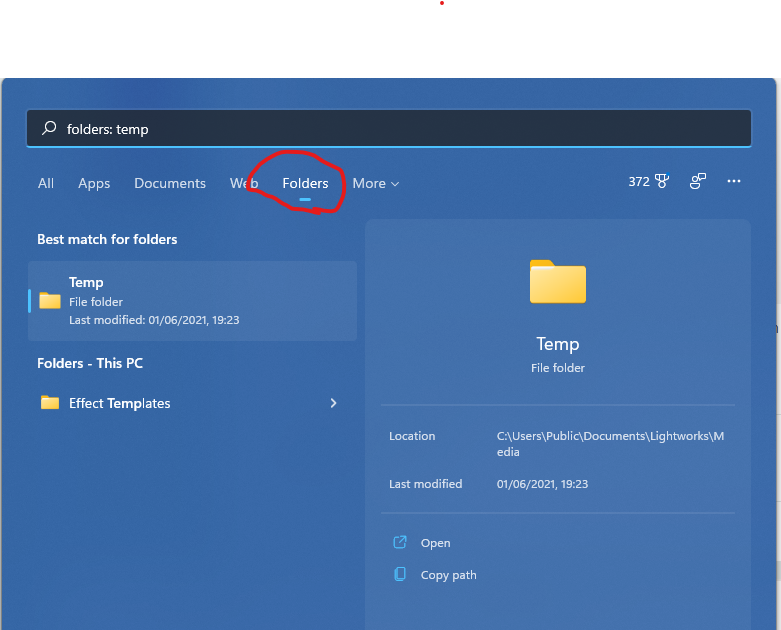Click the Copy path text button
This screenshot has height=630, width=781.
pos(449,575)
